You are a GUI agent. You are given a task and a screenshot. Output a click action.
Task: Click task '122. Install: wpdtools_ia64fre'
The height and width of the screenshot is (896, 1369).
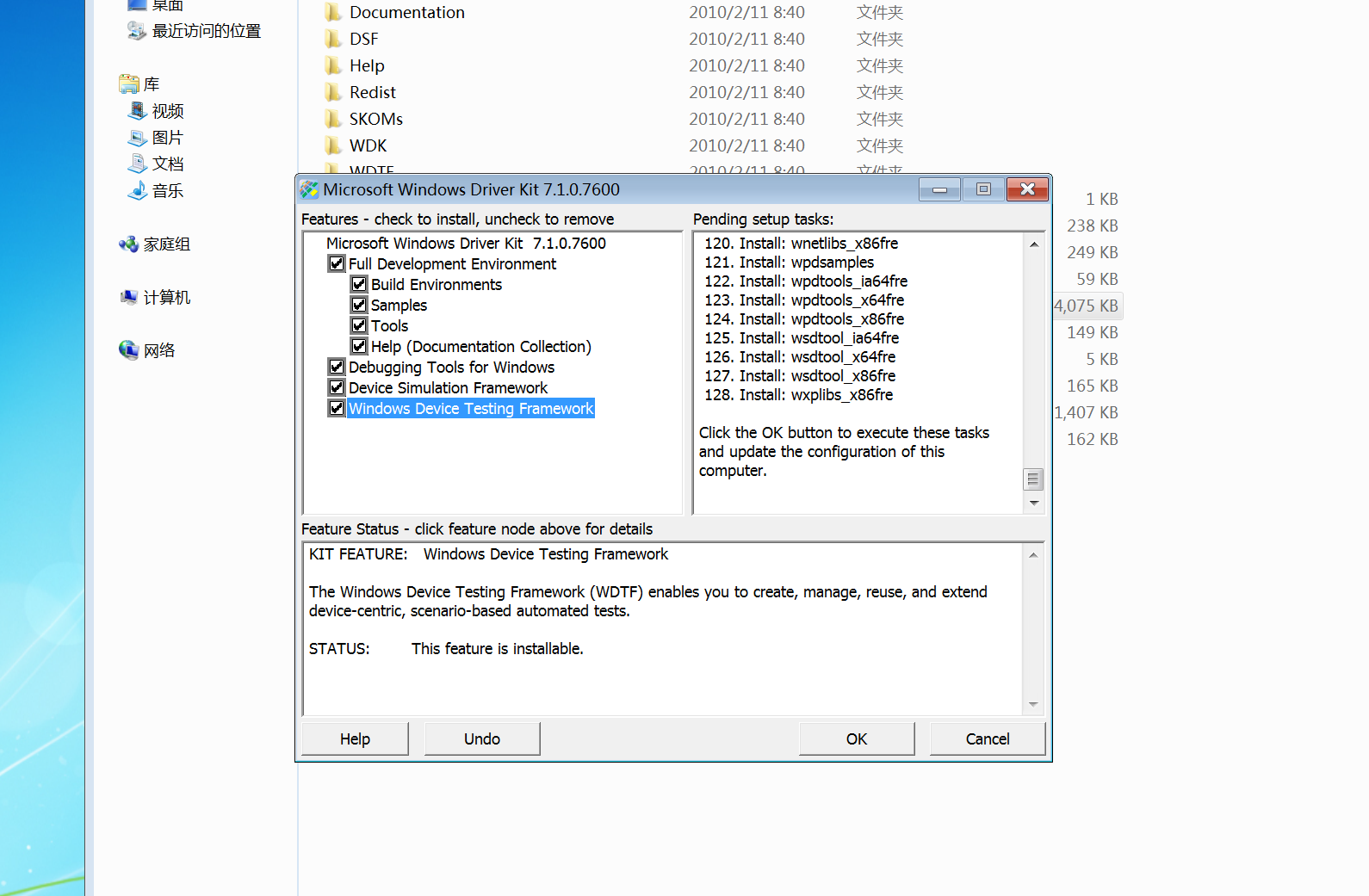pos(806,281)
